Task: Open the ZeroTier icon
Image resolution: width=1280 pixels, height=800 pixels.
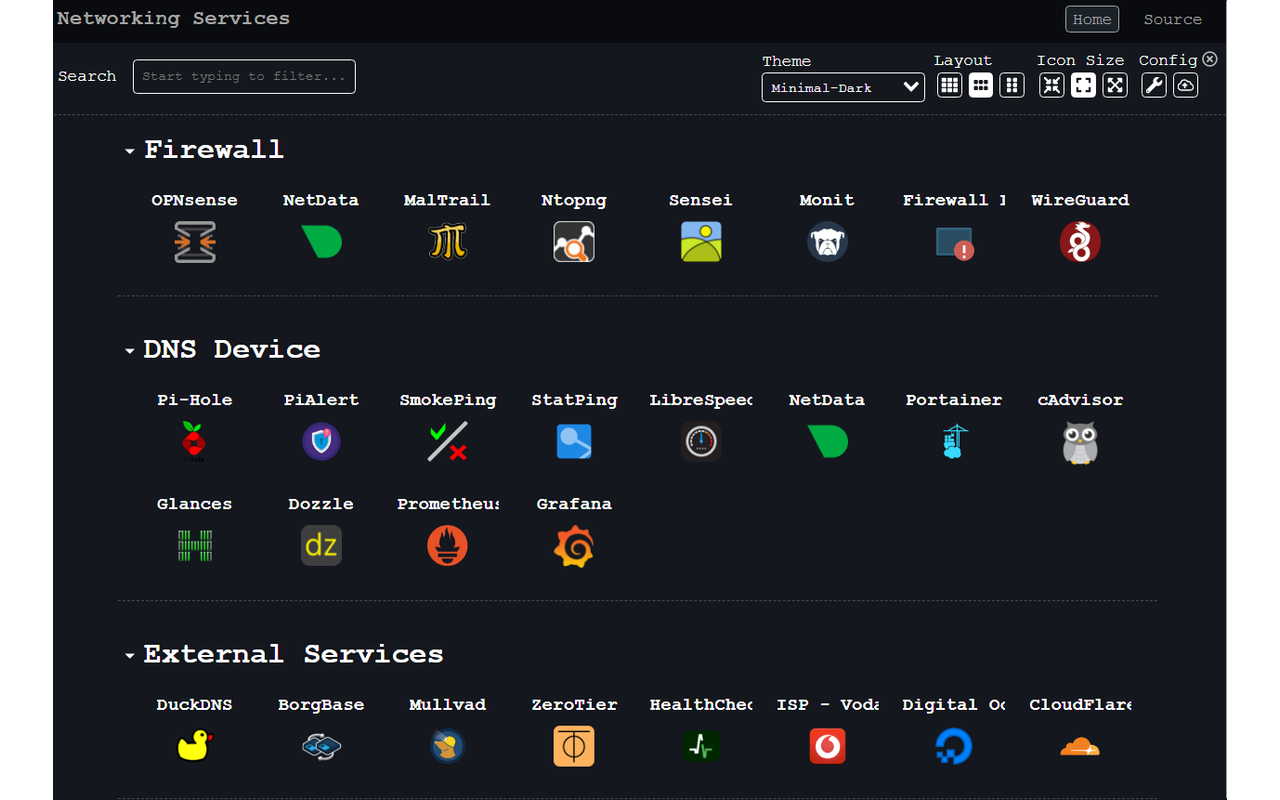Action: coord(574,746)
